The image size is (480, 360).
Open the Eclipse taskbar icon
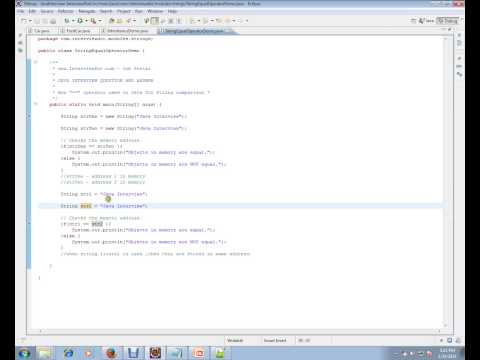[155, 353]
